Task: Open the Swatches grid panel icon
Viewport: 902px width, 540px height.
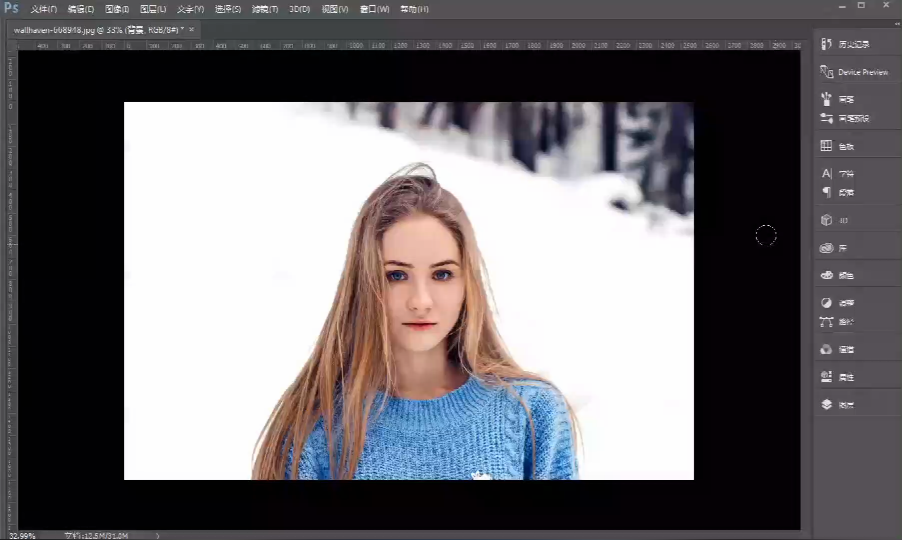Action: coord(826,145)
